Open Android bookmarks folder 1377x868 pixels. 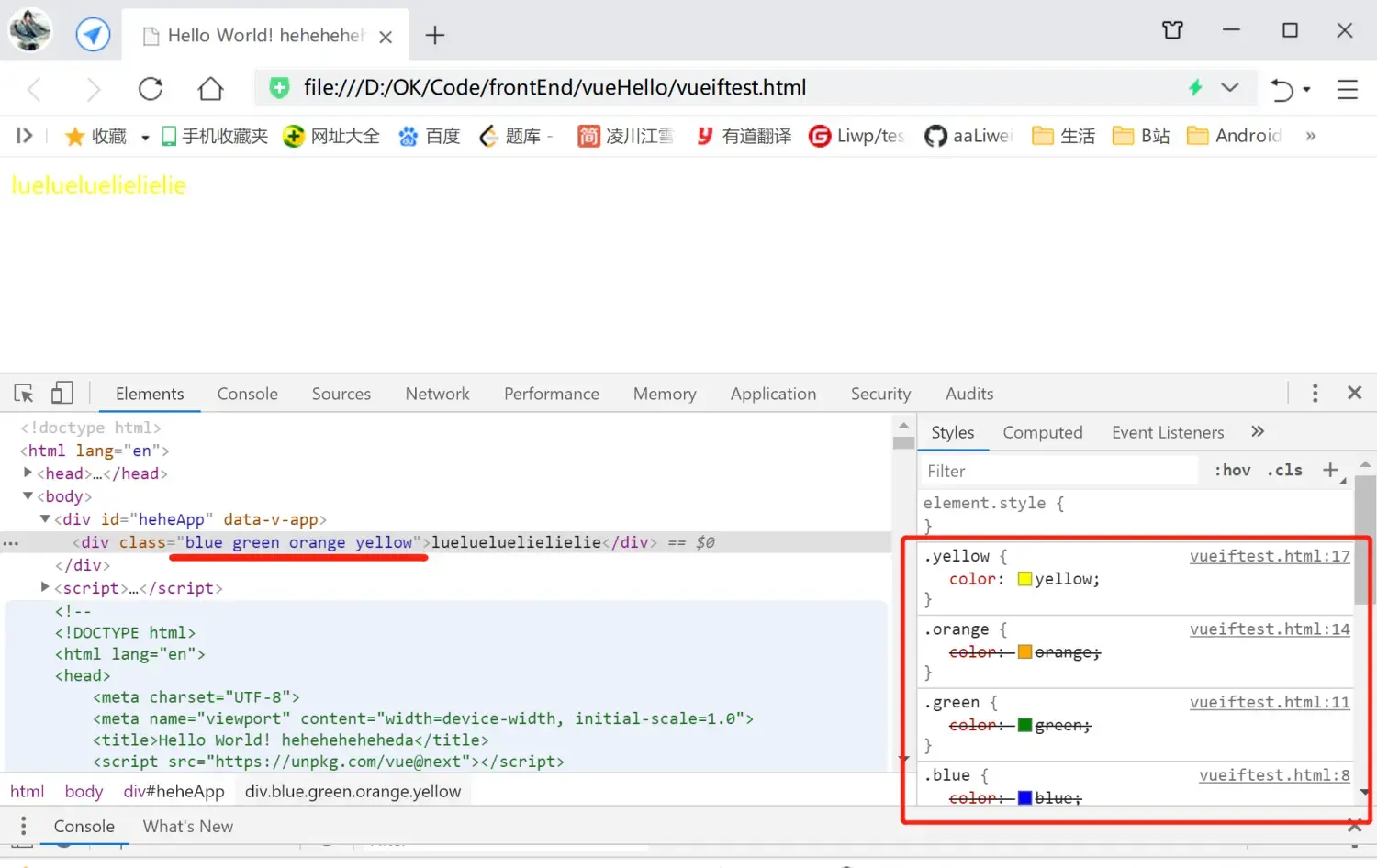click(x=1234, y=137)
